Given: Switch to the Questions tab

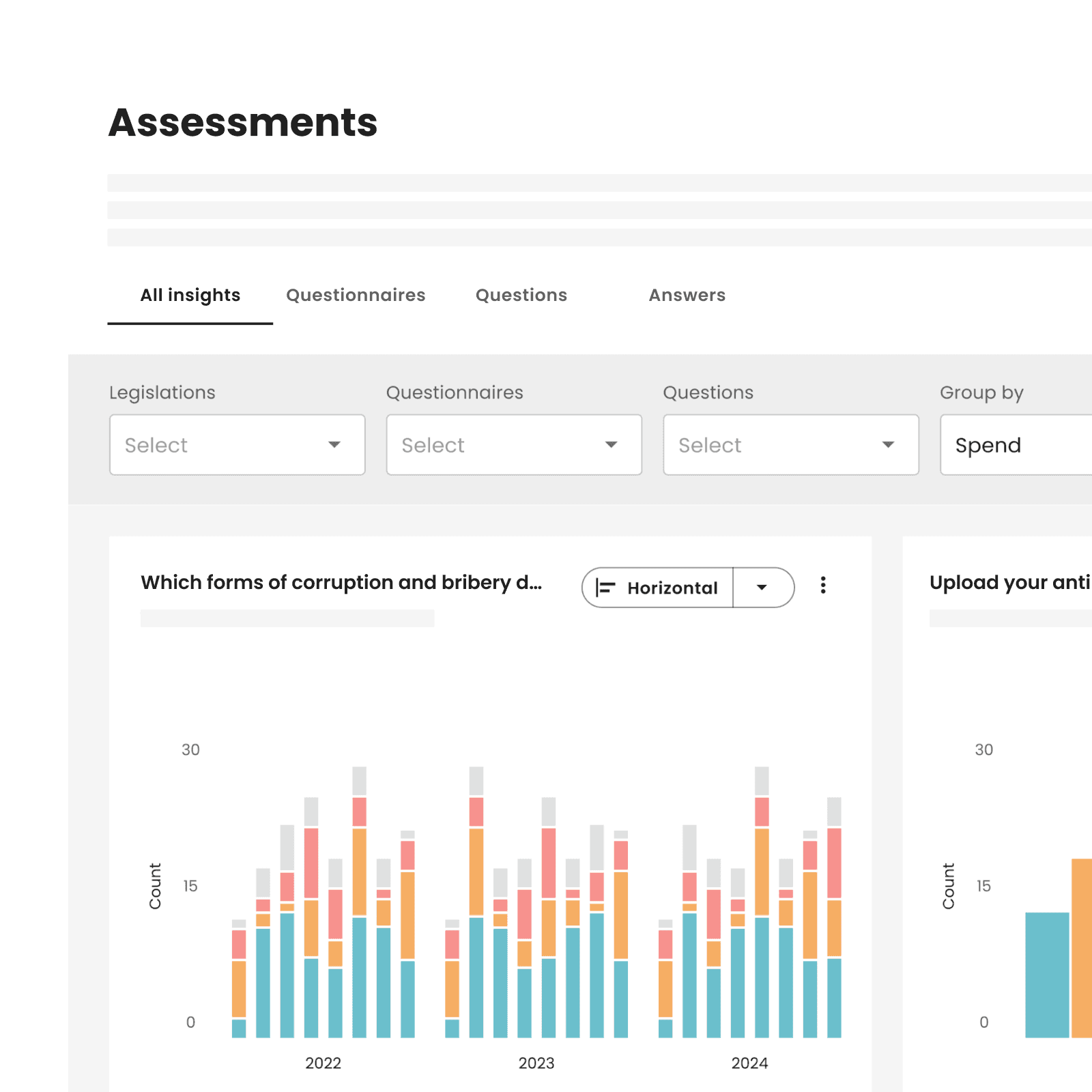Looking at the screenshot, I should click(521, 295).
